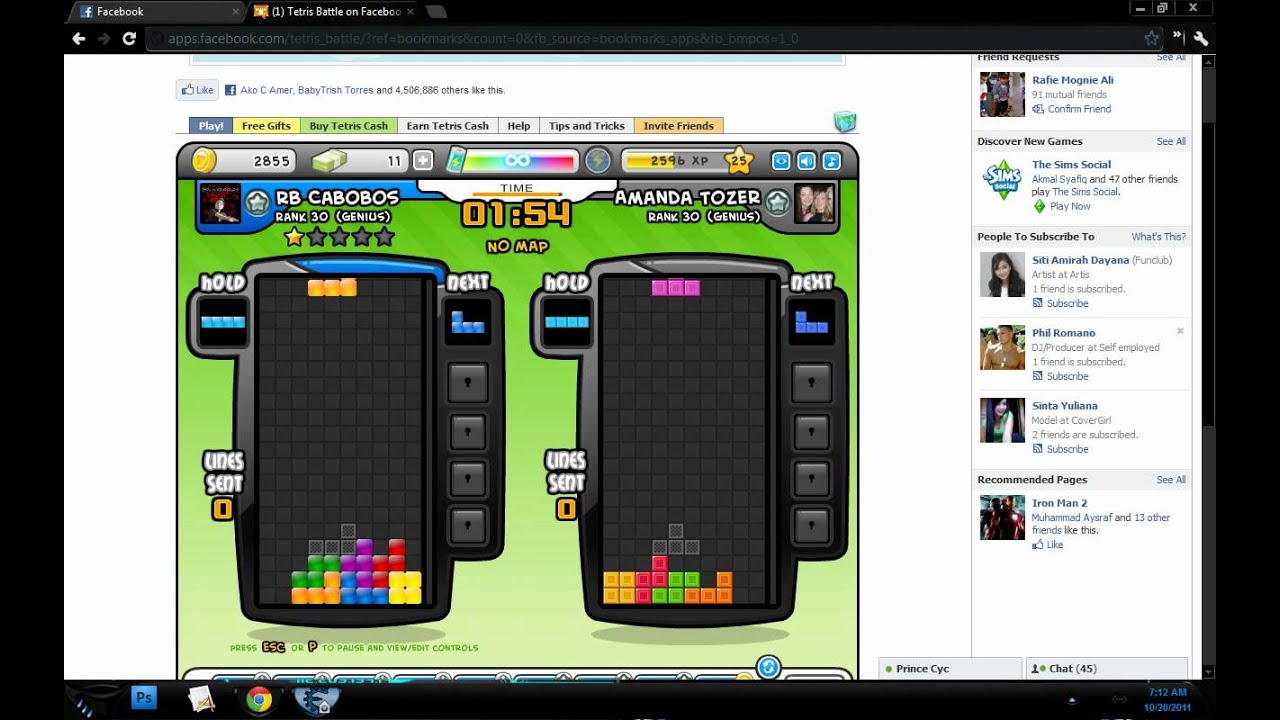Click the left player's Hold piece box
1280x720 pixels.
tap(222, 322)
